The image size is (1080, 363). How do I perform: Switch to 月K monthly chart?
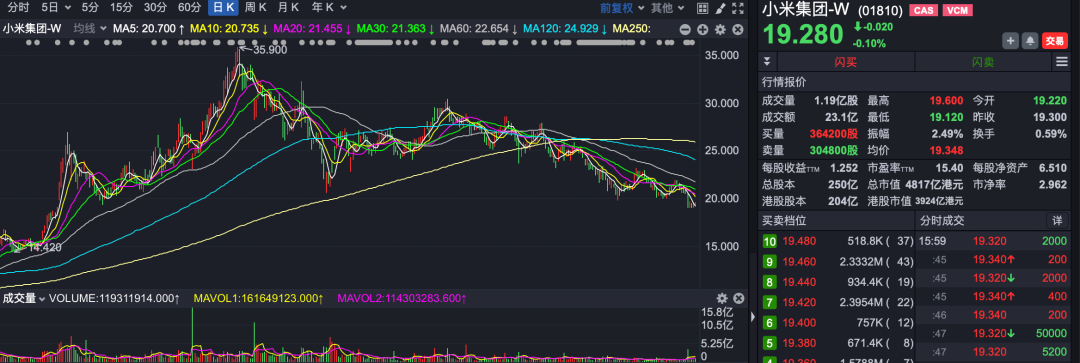pyautogui.click(x=289, y=8)
